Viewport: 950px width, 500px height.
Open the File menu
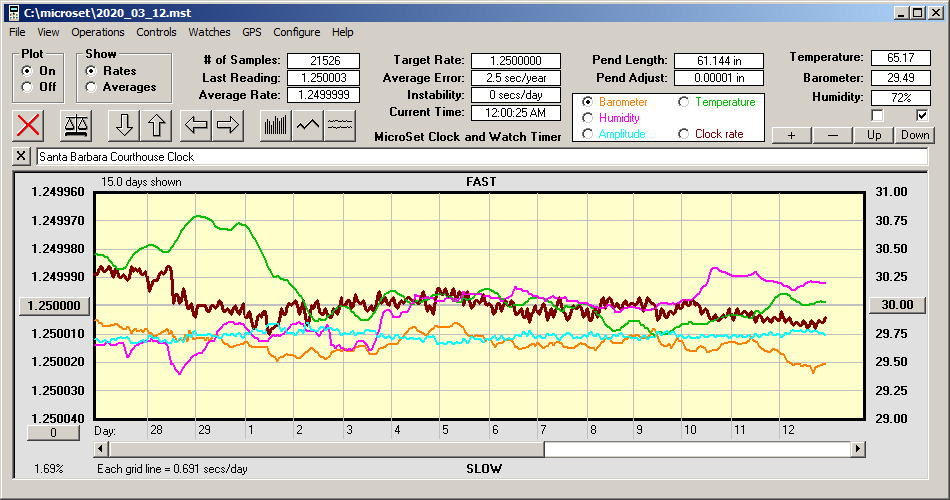[x=17, y=32]
